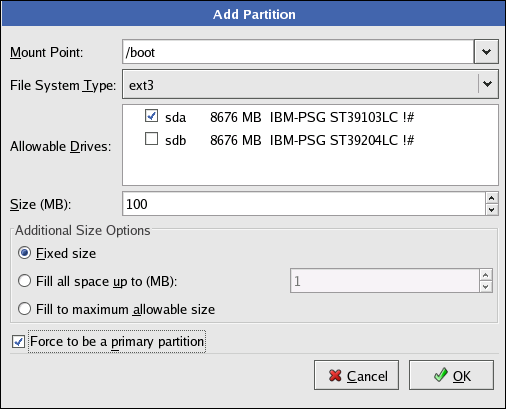Screen dimensions: 506x409
Task: Decrease Size (MB) with the down arrow
Action: pos(492,210)
